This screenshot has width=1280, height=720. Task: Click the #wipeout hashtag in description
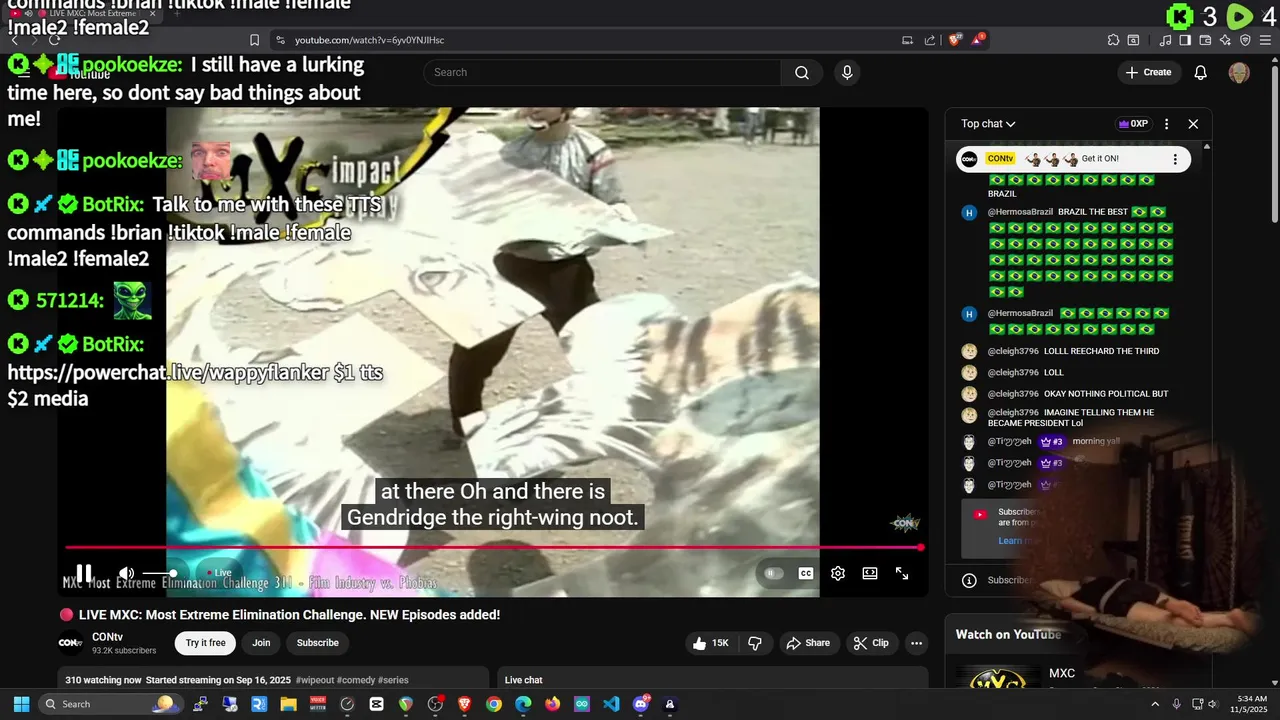pos(315,680)
